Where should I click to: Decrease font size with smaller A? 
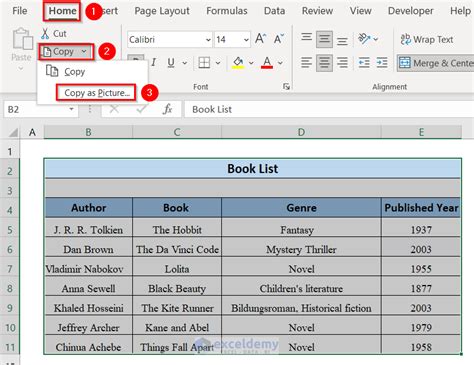point(279,39)
